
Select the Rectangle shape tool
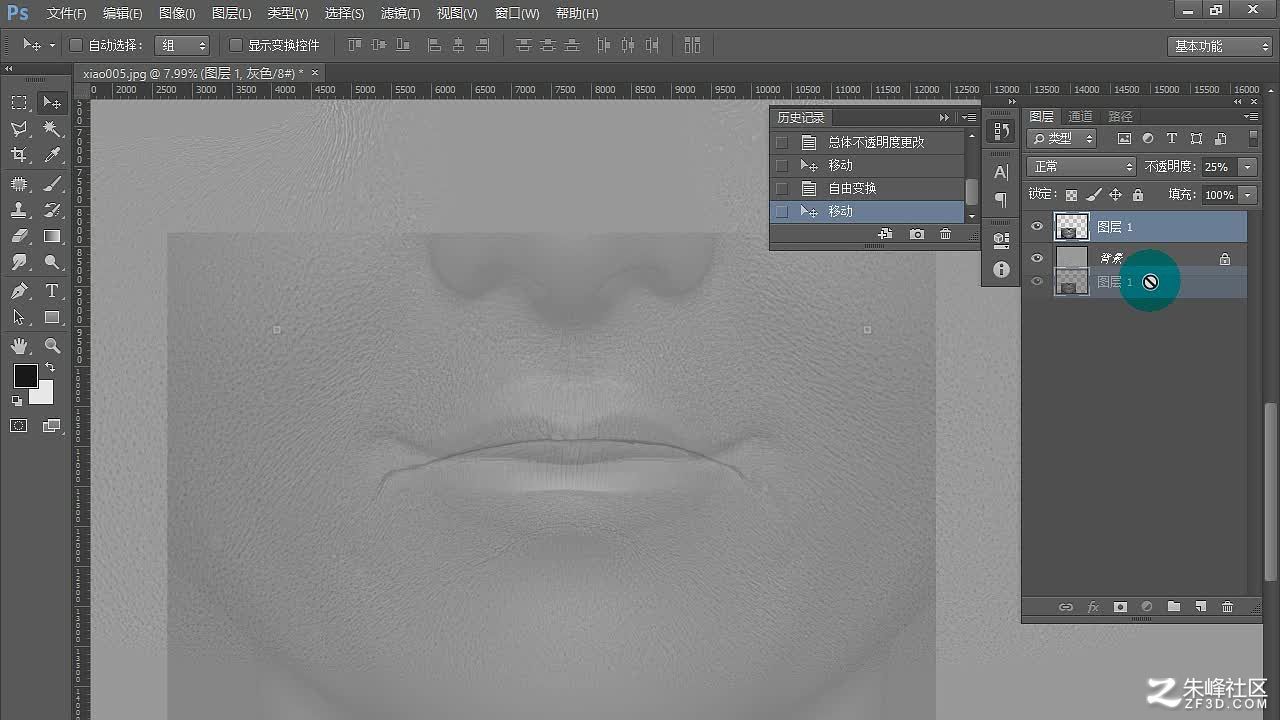pos(52,317)
